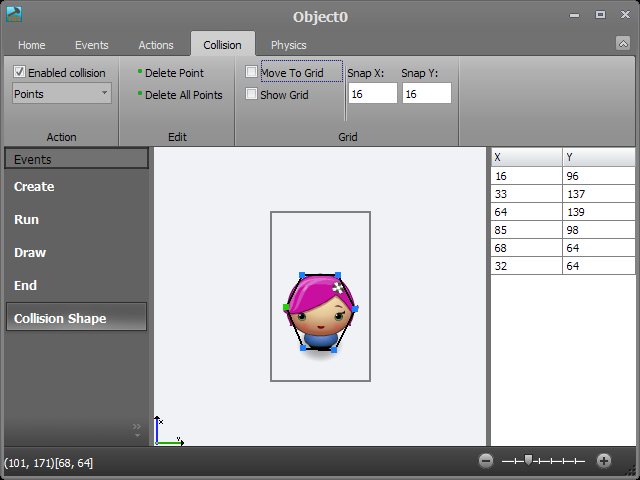Click Delete All Points button
The image size is (640, 480).
[183, 95]
